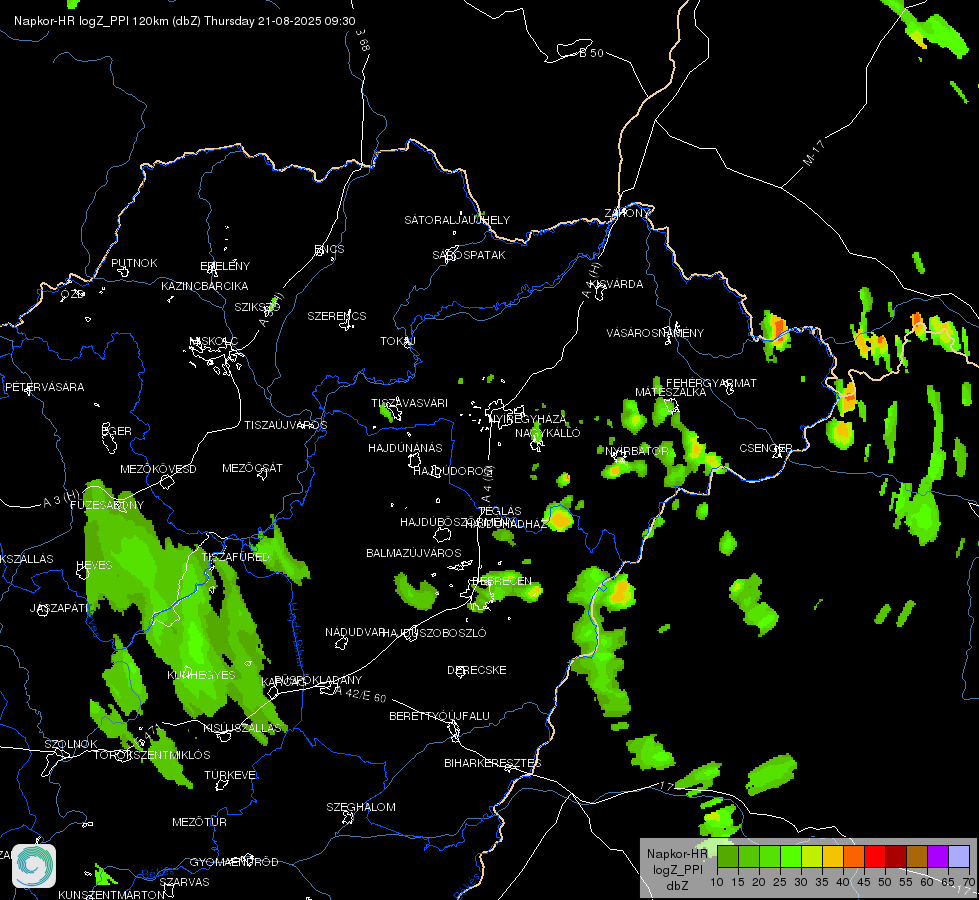Click the 45-50 dBZ bright red swatch

click(x=875, y=856)
